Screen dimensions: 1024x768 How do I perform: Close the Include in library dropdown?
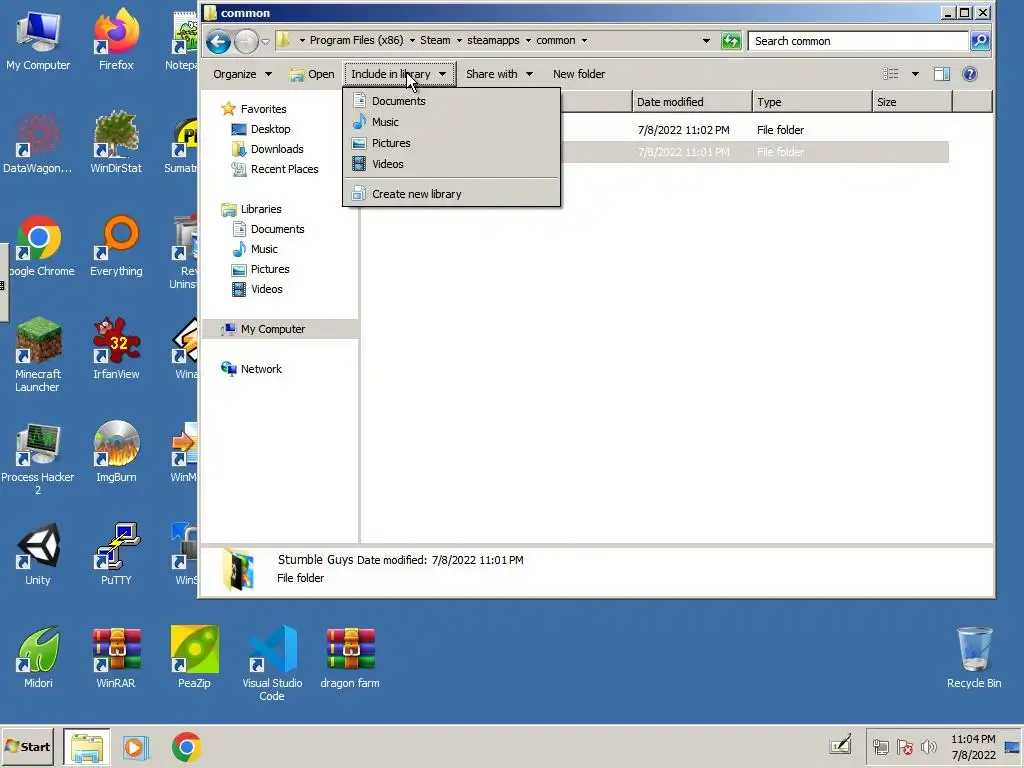point(399,74)
